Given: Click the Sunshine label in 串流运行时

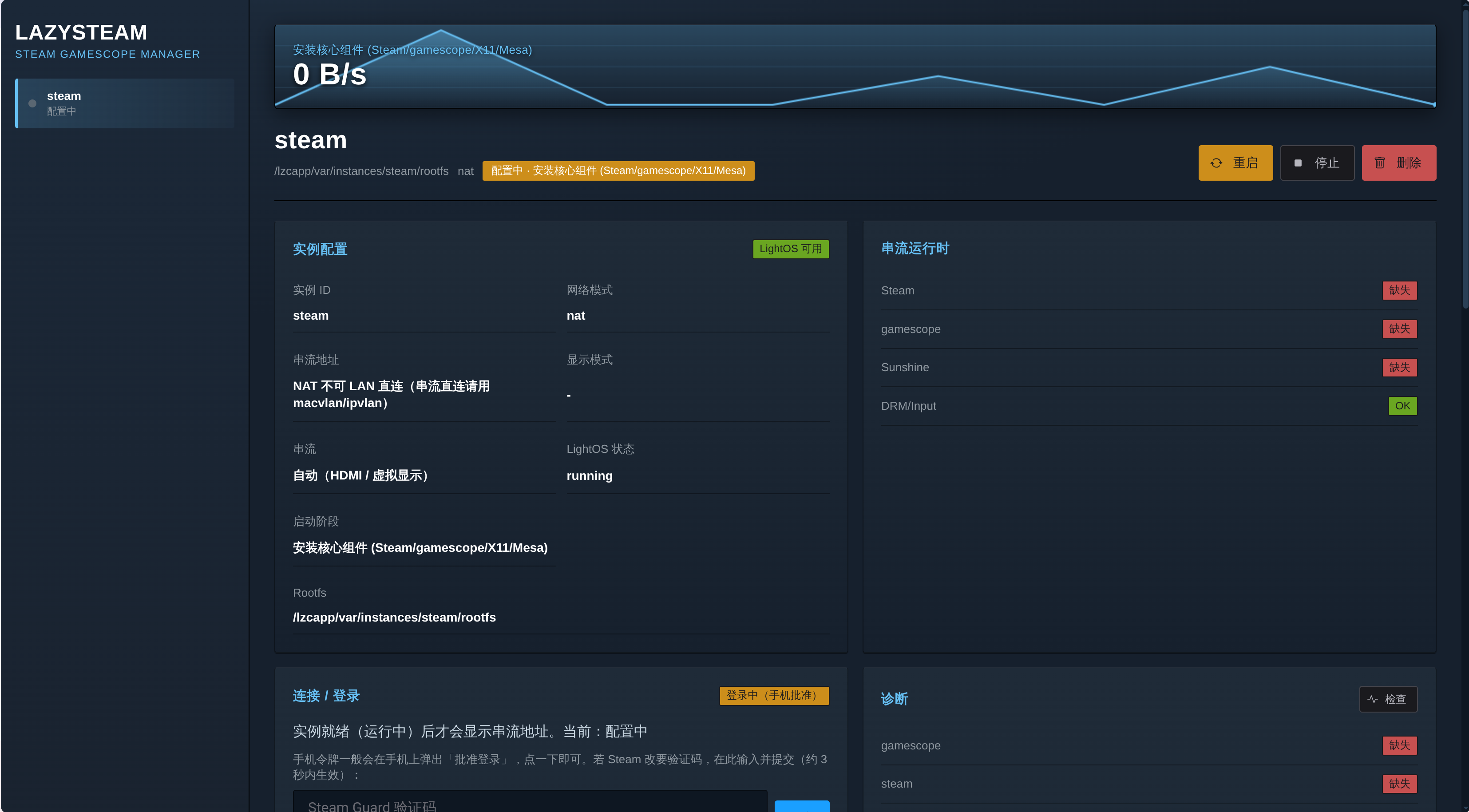Looking at the screenshot, I should [x=904, y=367].
